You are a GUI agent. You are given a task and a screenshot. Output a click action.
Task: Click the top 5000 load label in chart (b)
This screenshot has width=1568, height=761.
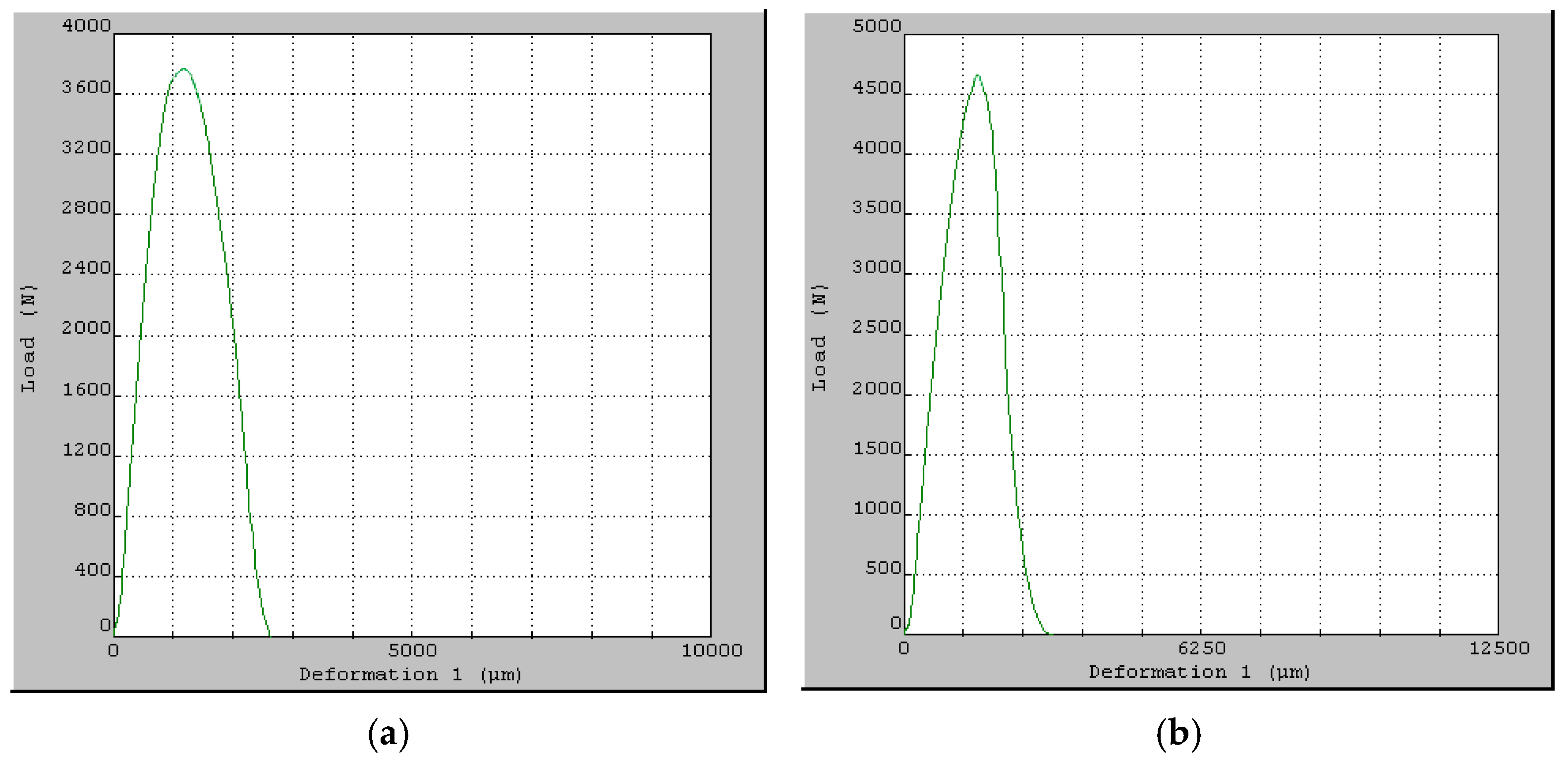click(877, 26)
